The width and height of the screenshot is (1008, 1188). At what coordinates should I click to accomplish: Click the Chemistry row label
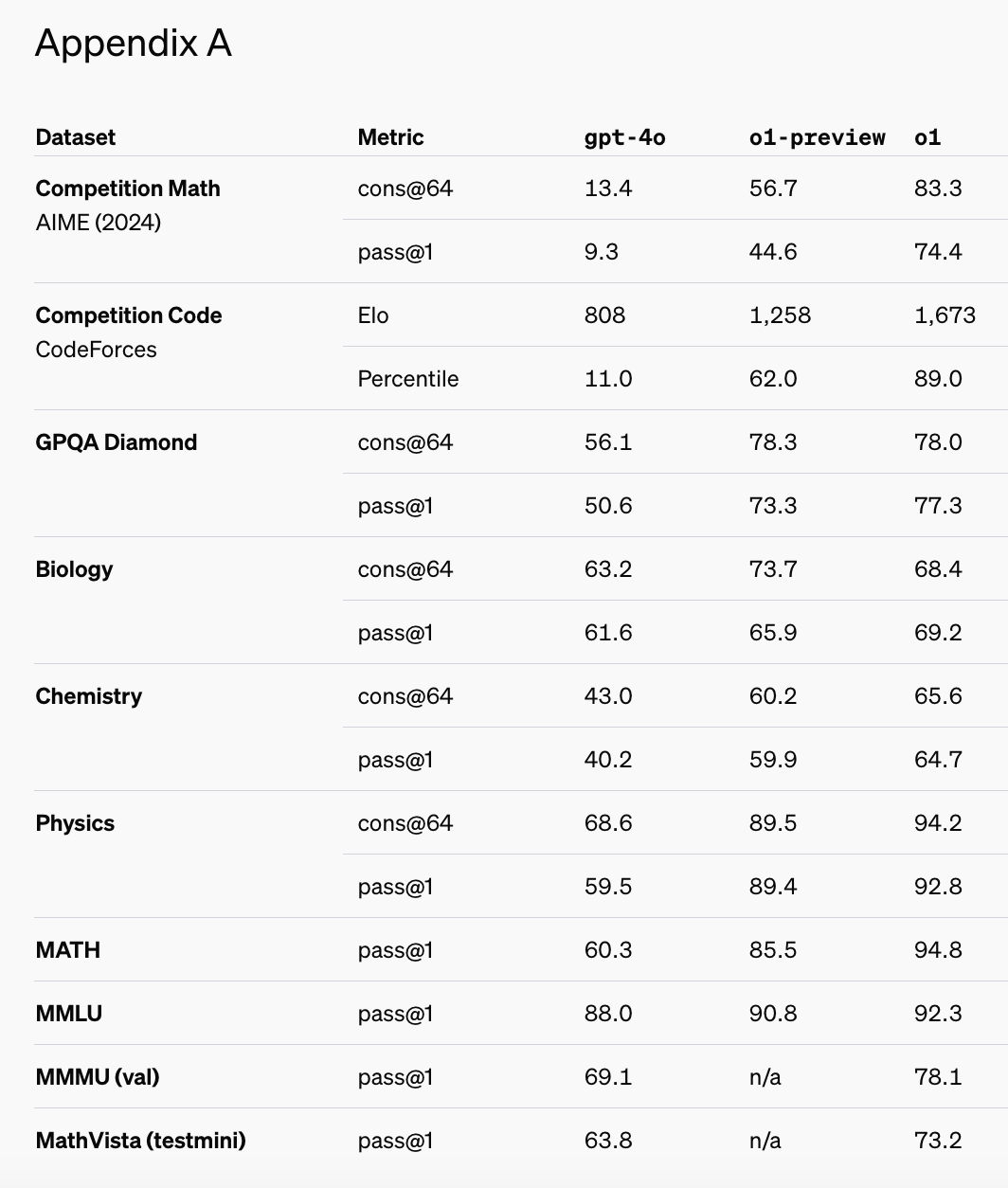click(89, 696)
